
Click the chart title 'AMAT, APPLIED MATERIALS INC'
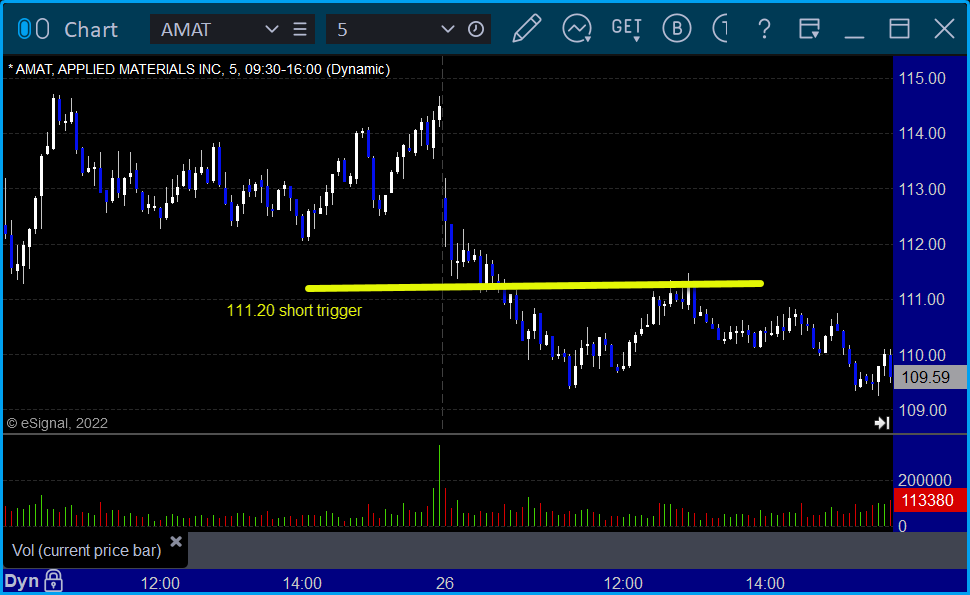[x=118, y=69]
